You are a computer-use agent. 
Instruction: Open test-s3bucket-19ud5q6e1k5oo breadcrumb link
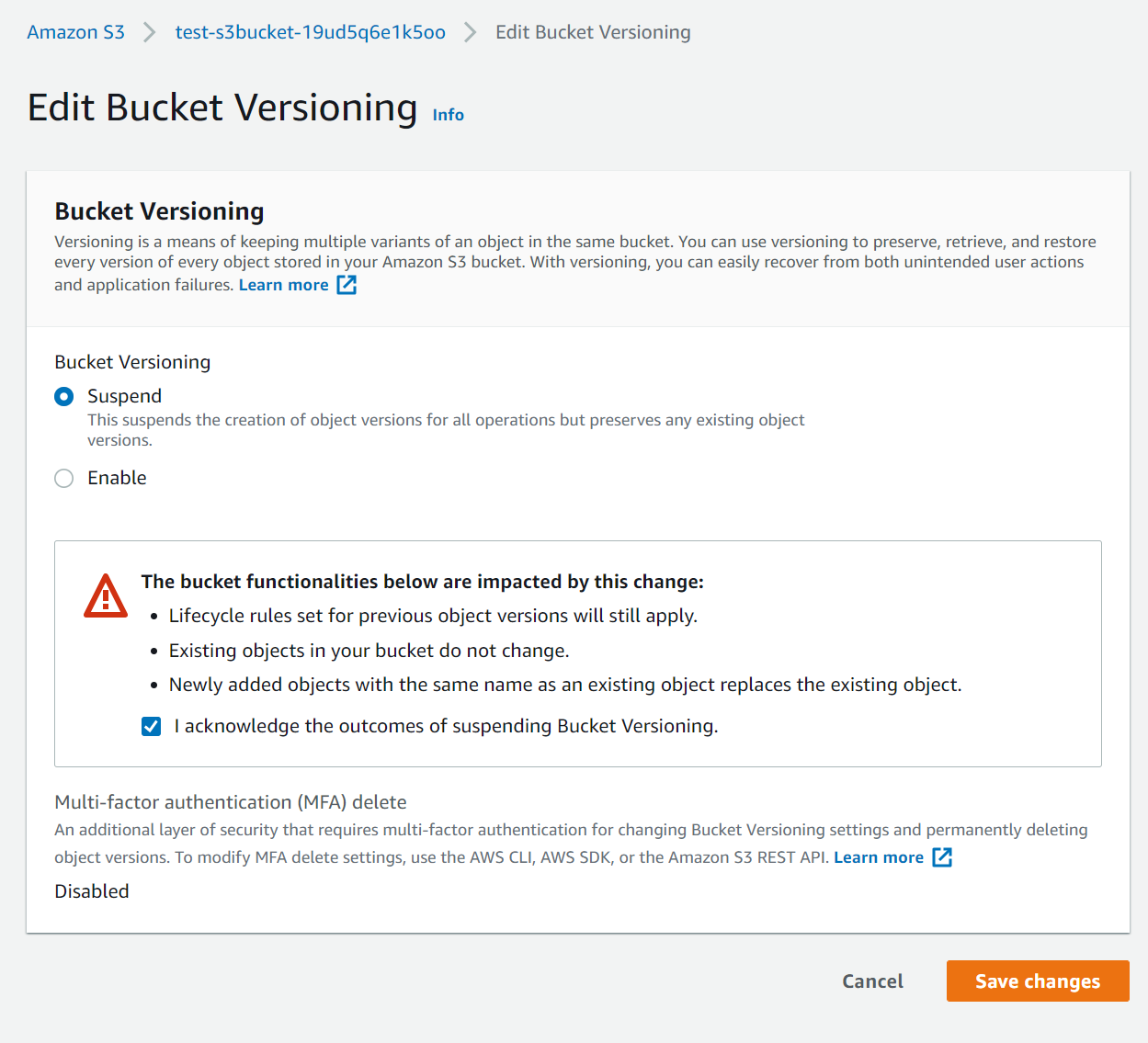point(311,32)
